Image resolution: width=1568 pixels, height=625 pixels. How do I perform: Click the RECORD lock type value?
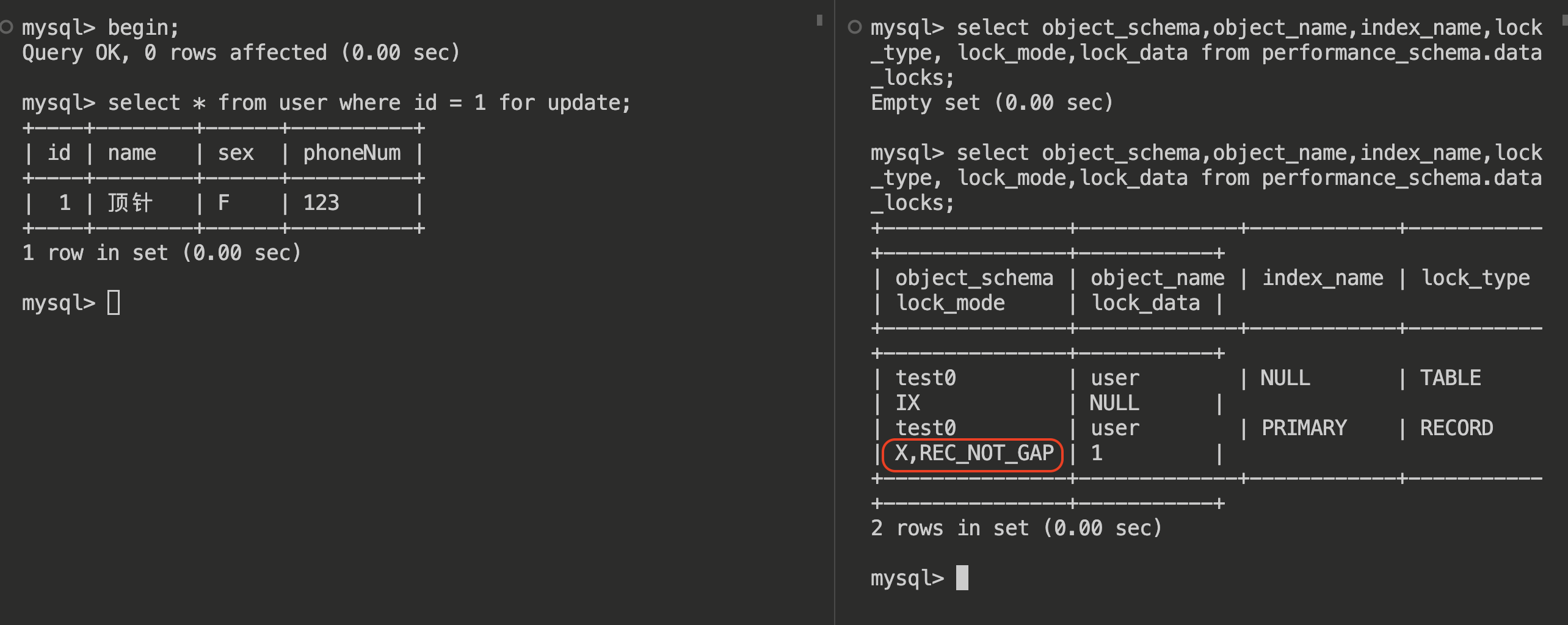click(x=1456, y=428)
